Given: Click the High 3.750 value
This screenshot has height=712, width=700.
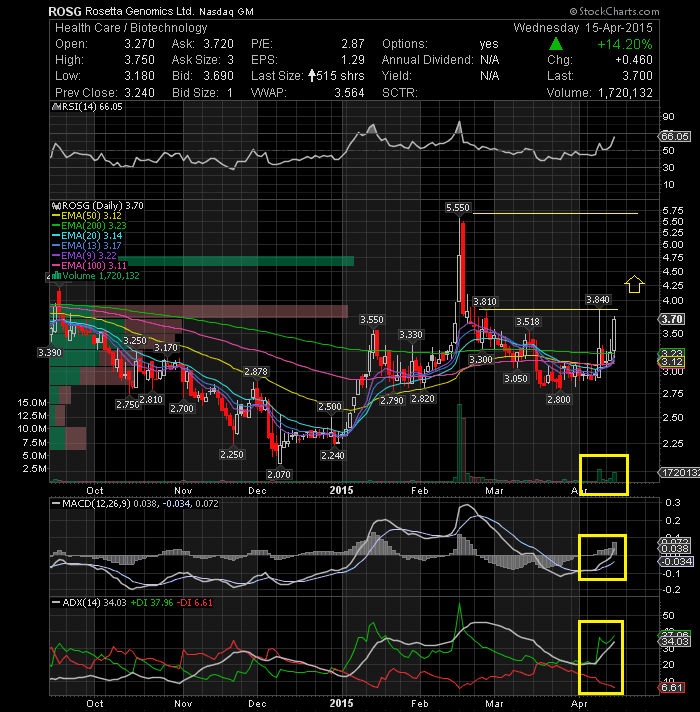Looking at the screenshot, I should [139, 60].
